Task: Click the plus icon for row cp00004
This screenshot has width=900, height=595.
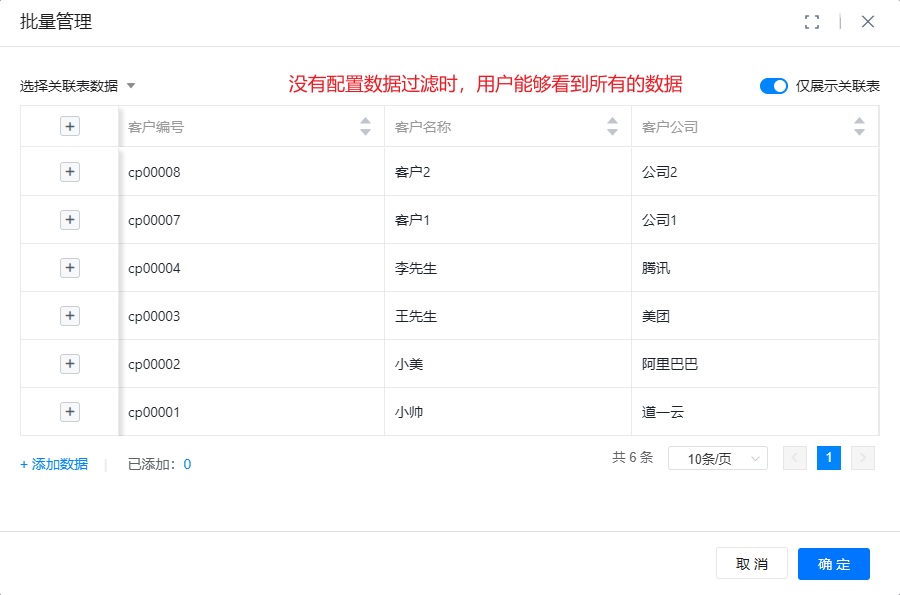Action: 70,268
